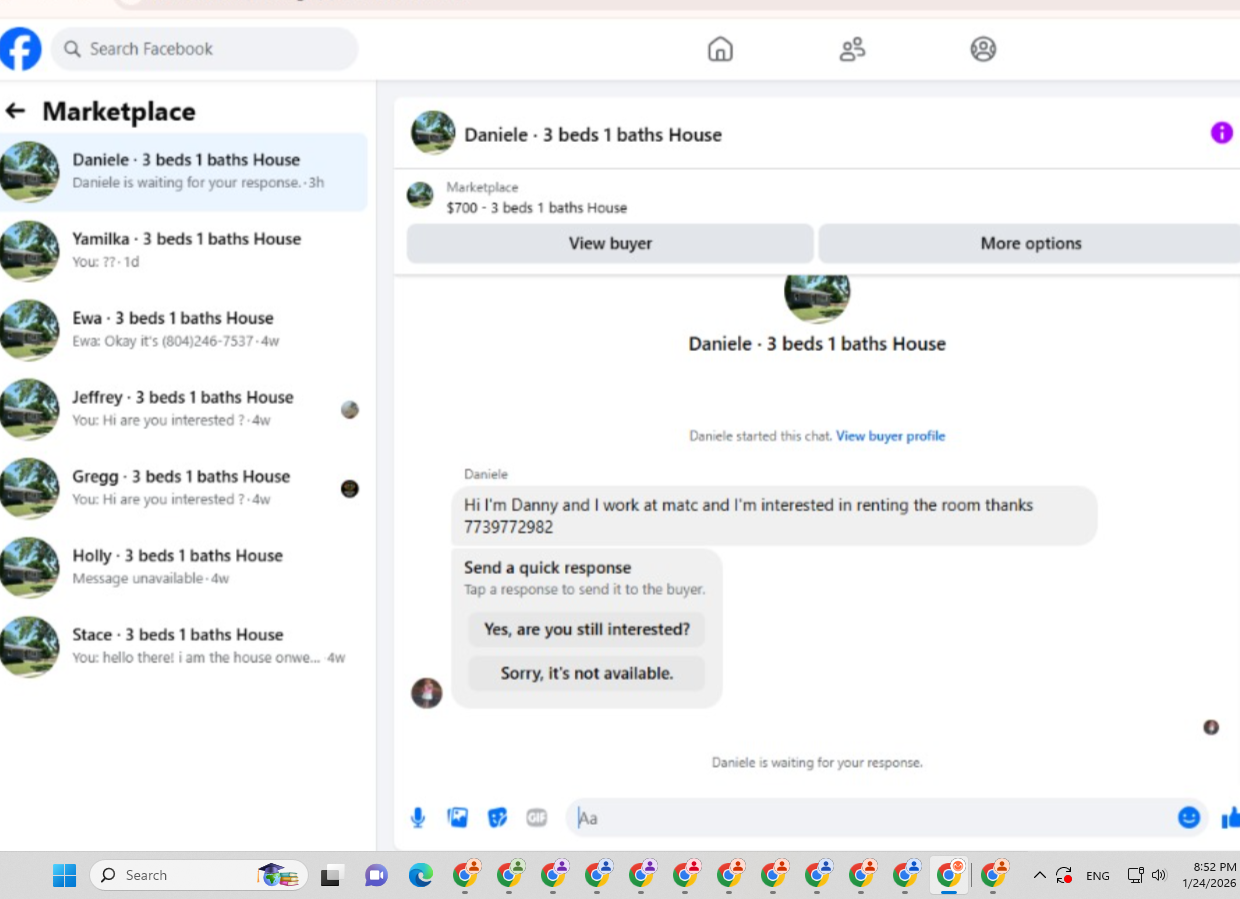Viewport: 1240px width, 899px height.
Task: Send a thumbs up like
Action: (1230, 818)
